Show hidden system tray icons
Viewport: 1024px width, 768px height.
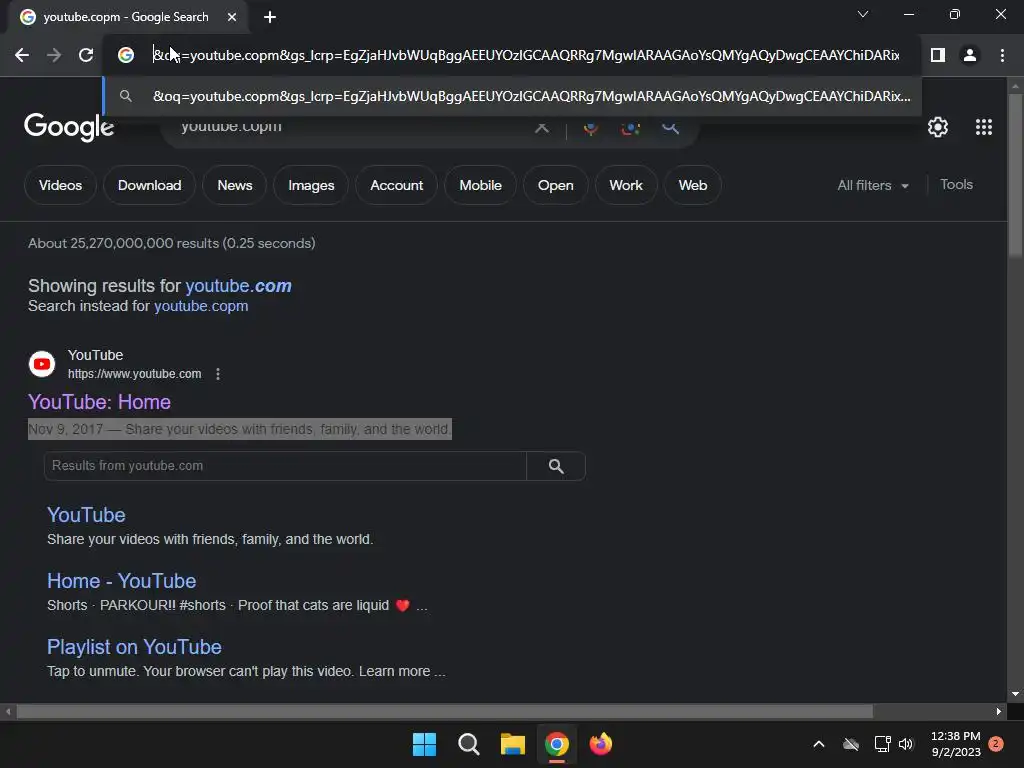[818, 744]
